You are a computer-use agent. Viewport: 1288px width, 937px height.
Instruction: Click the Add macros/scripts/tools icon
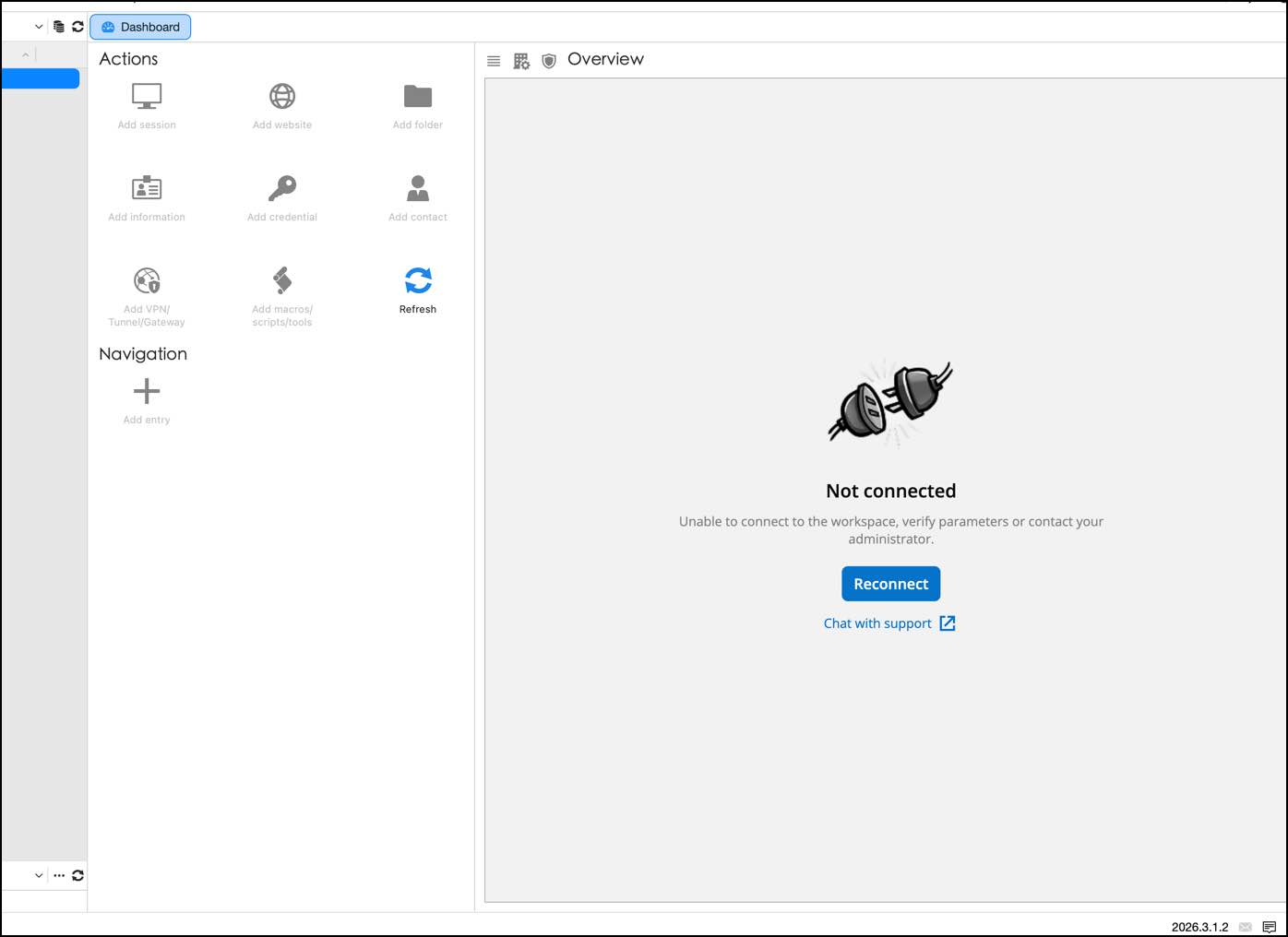click(x=282, y=280)
